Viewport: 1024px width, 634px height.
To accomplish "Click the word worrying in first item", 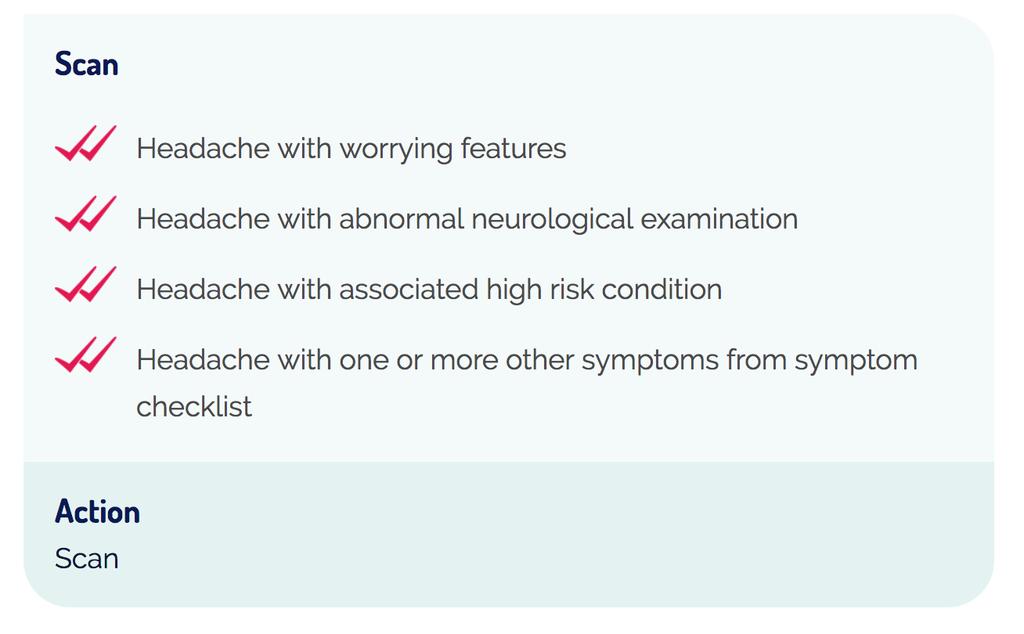I will [x=396, y=150].
